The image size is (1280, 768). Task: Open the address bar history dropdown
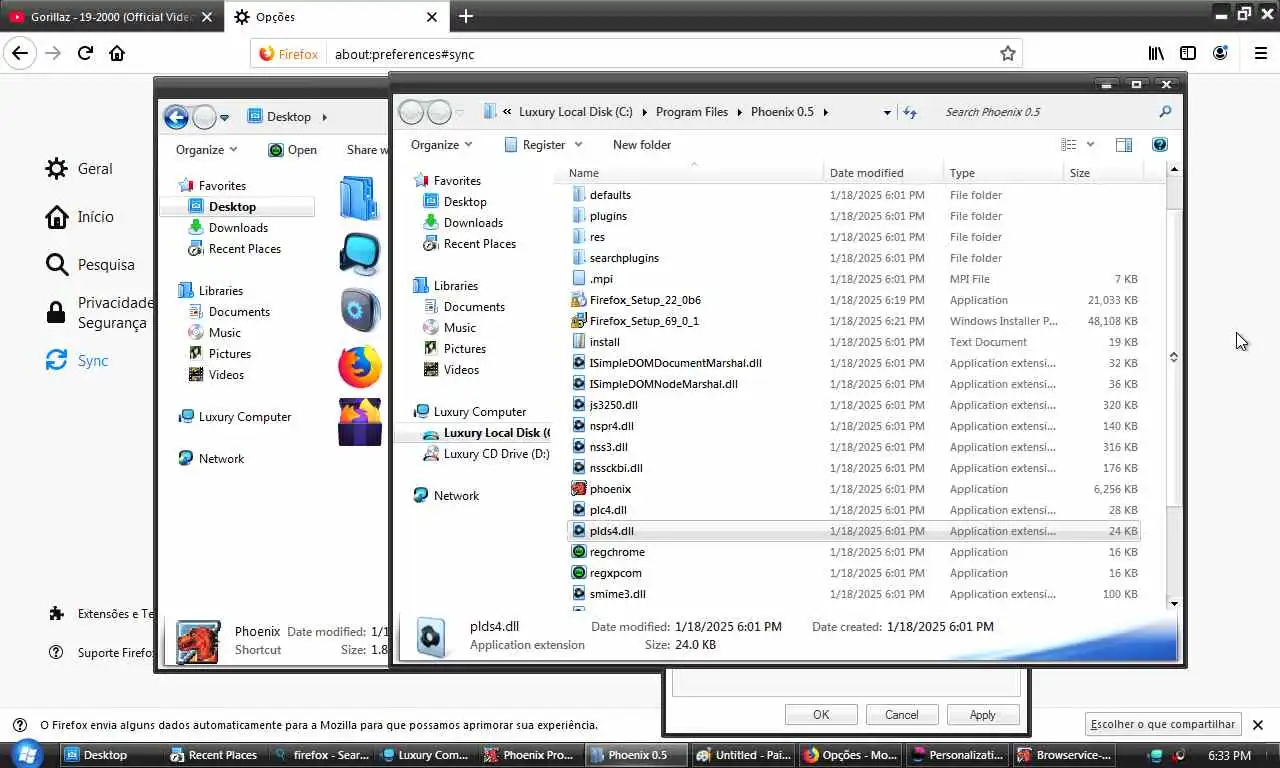click(x=886, y=112)
